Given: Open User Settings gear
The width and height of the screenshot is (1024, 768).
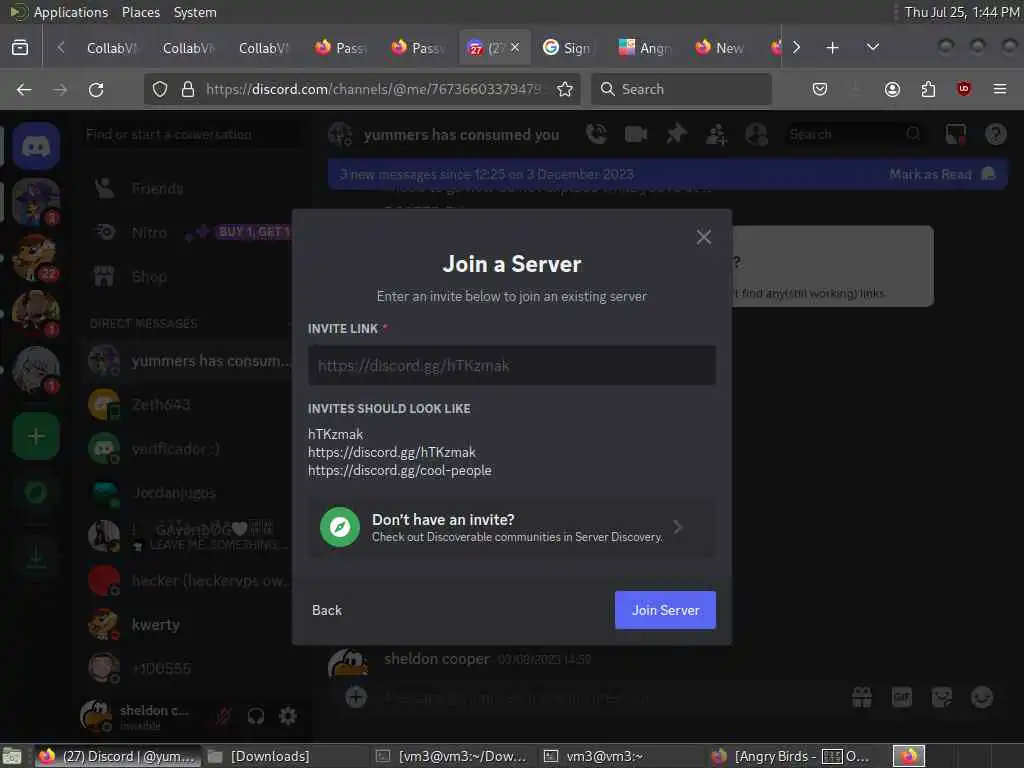Looking at the screenshot, I should click(287, 716).
